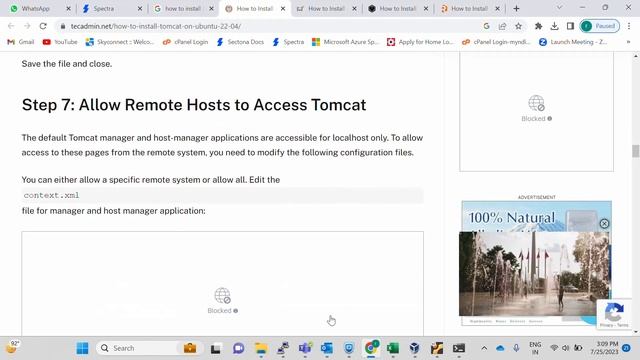The width and height of the screenshot is (640, 360).
Task: Close the advertisement with X icon
Action: point(604,223)
